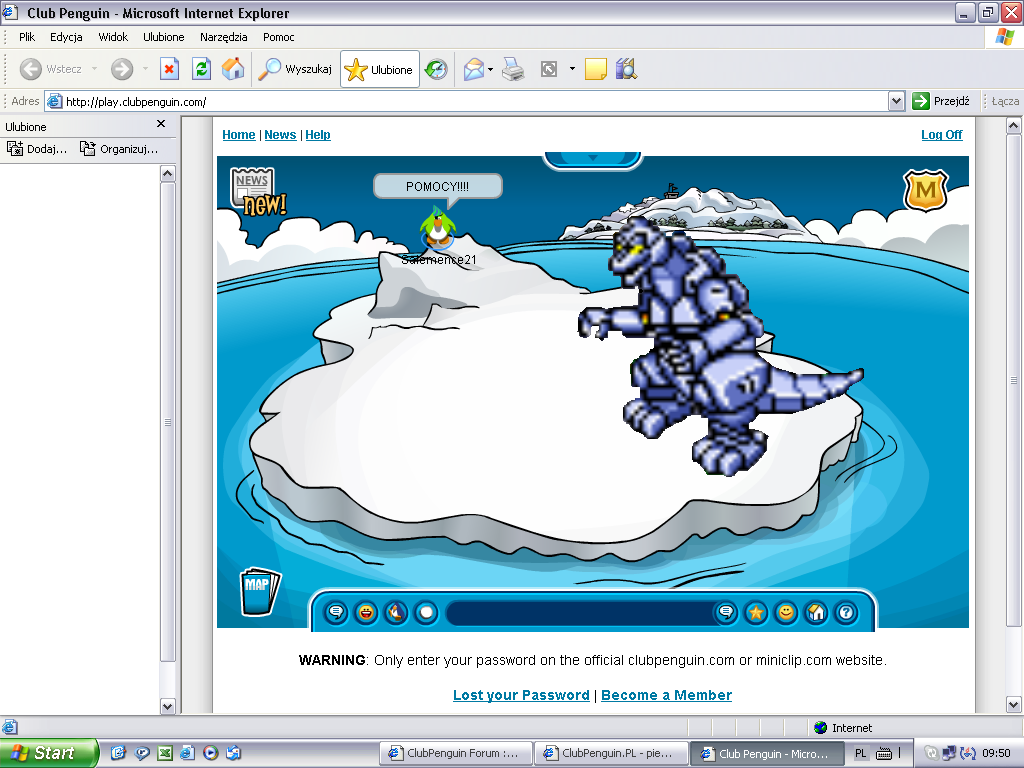1024x768 pixels.
Task: Switch to ClubPenguin Forum taskbar window
Action: click(456, 753)
